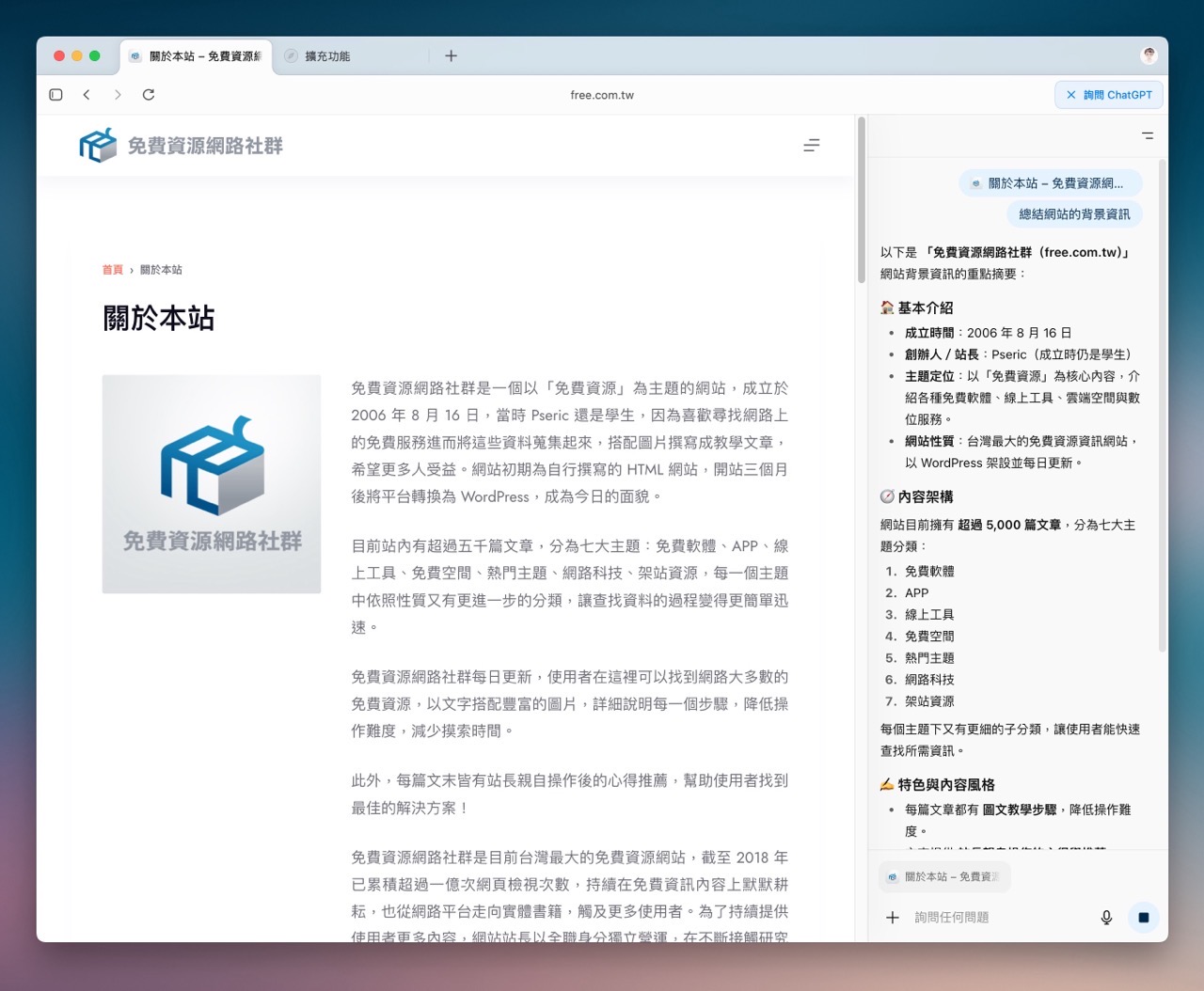Type in the 詢問任何問題 input field
Screen dimensions: 1204x991
(997, 918)
